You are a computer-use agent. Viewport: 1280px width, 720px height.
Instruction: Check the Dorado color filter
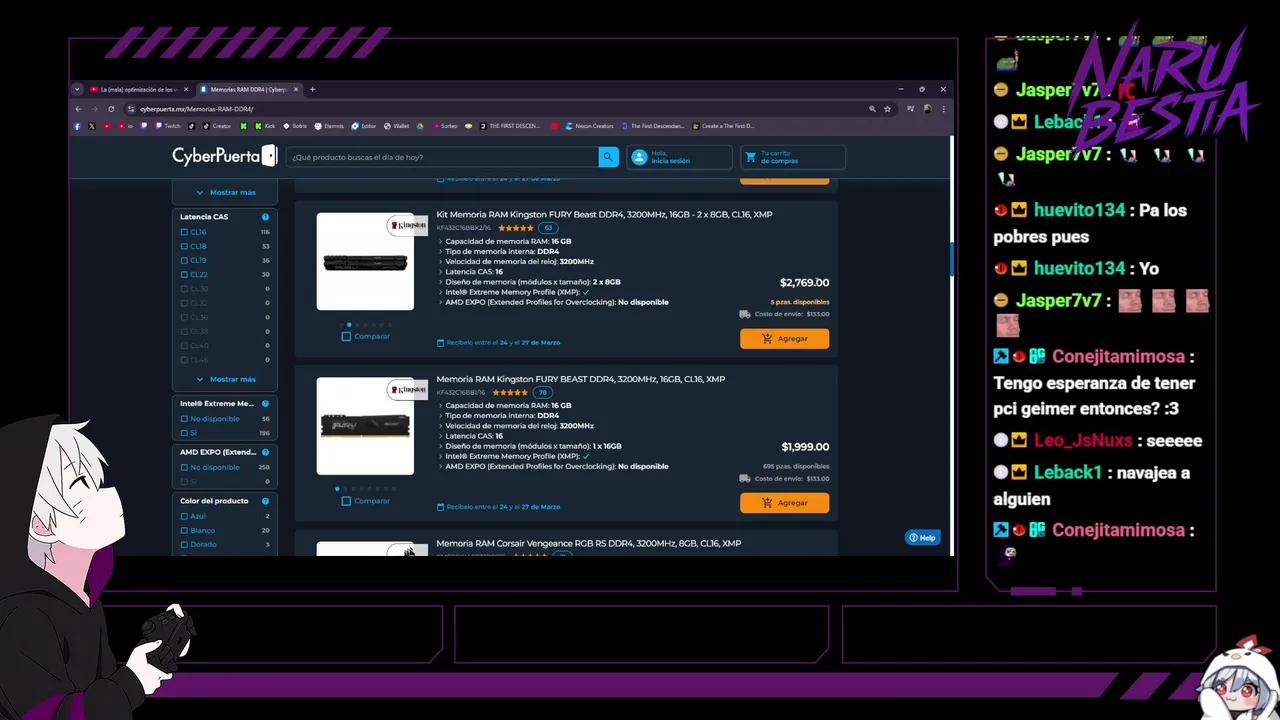[x=184, y=544]
